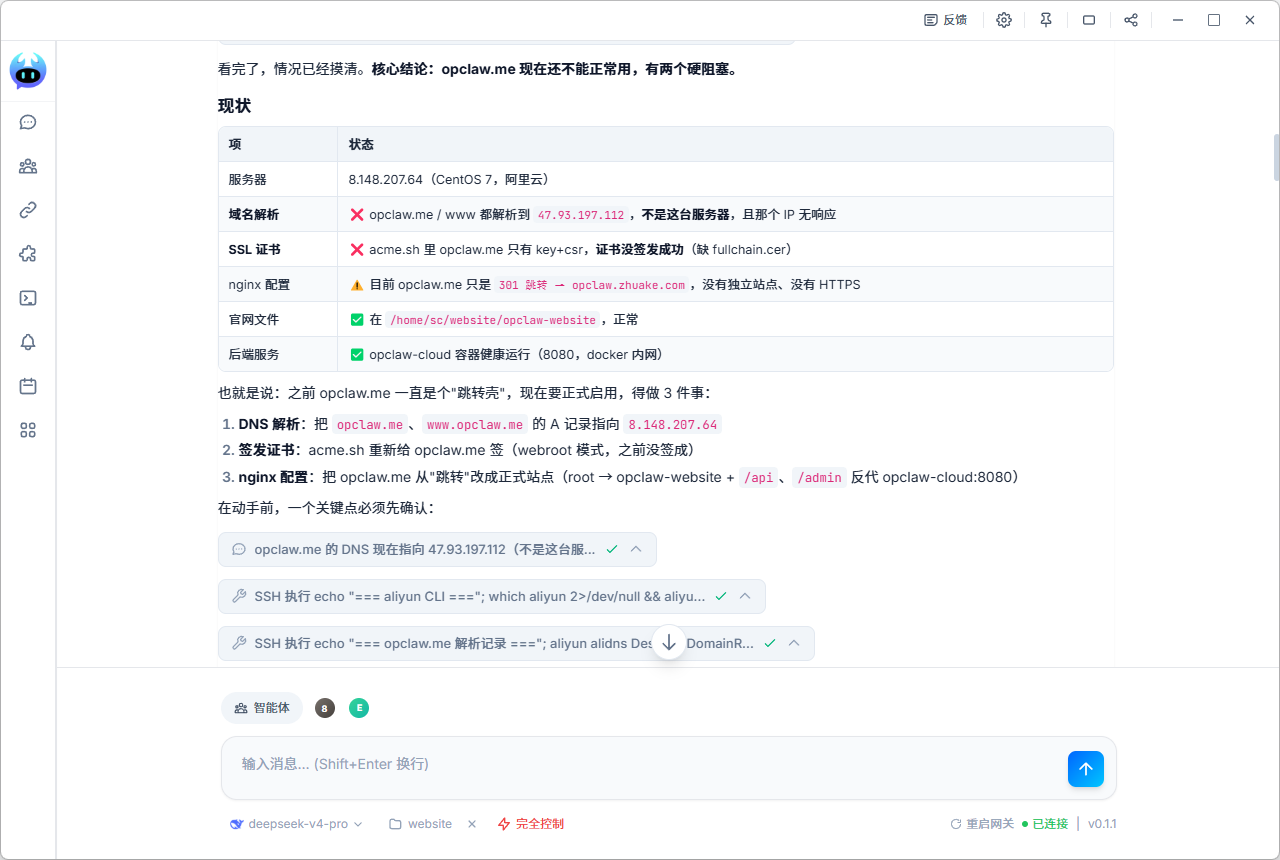Click the 状态 column header
This screenshot has width=1280, height=860.
(x=361, y=145)
